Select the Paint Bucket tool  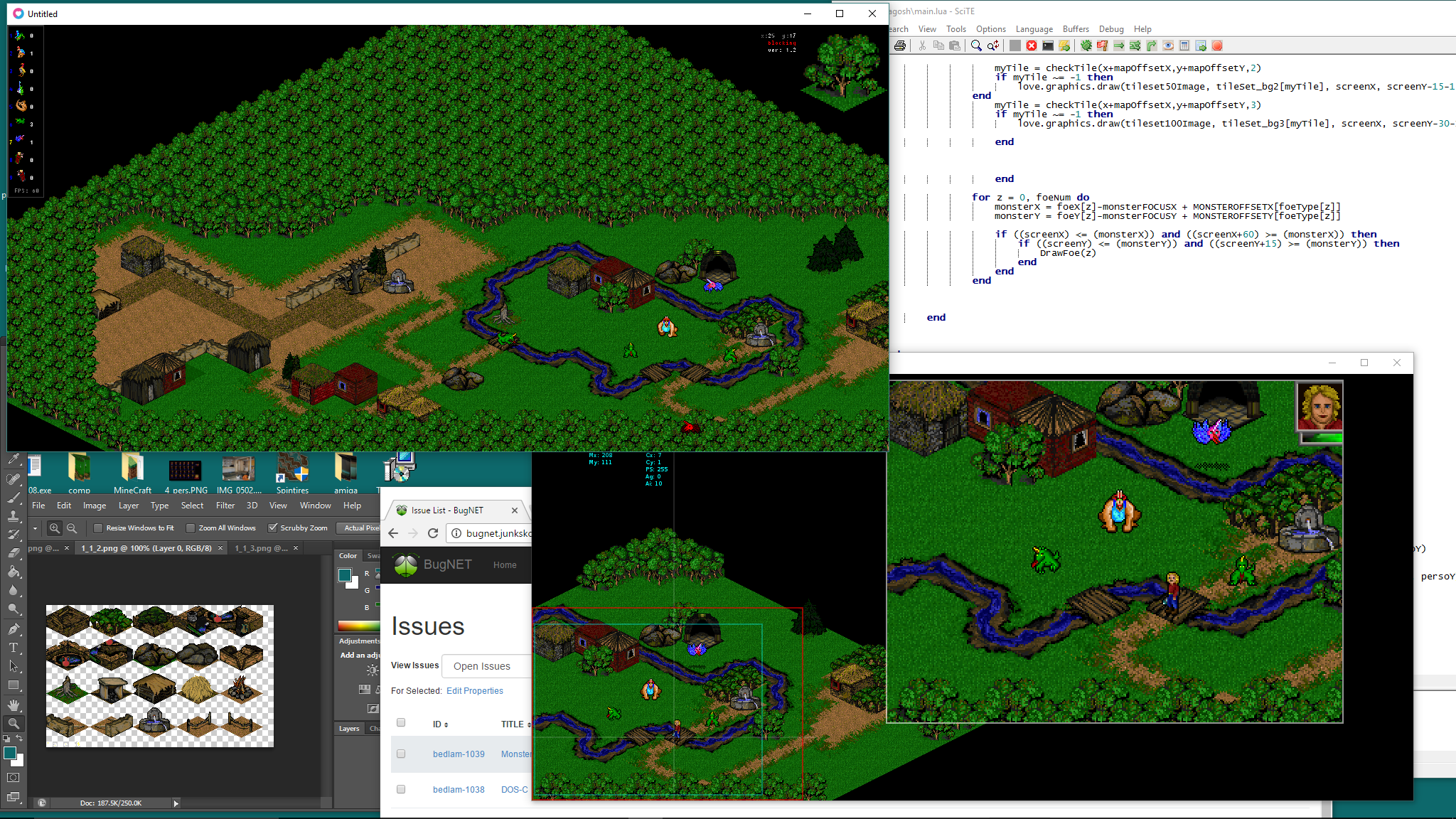[14, 572]
